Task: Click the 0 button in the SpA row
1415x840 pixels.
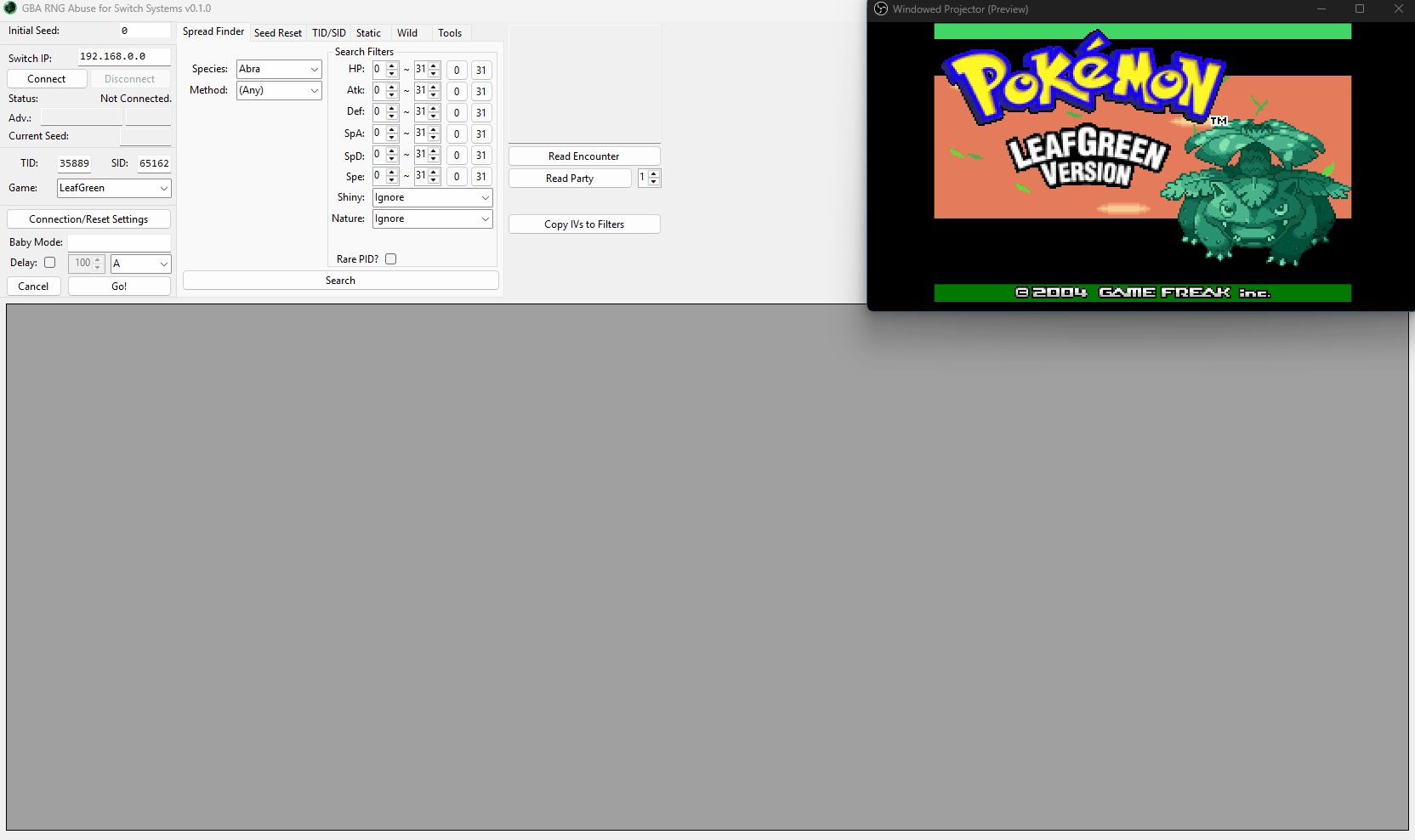Action: coord(457,134)
